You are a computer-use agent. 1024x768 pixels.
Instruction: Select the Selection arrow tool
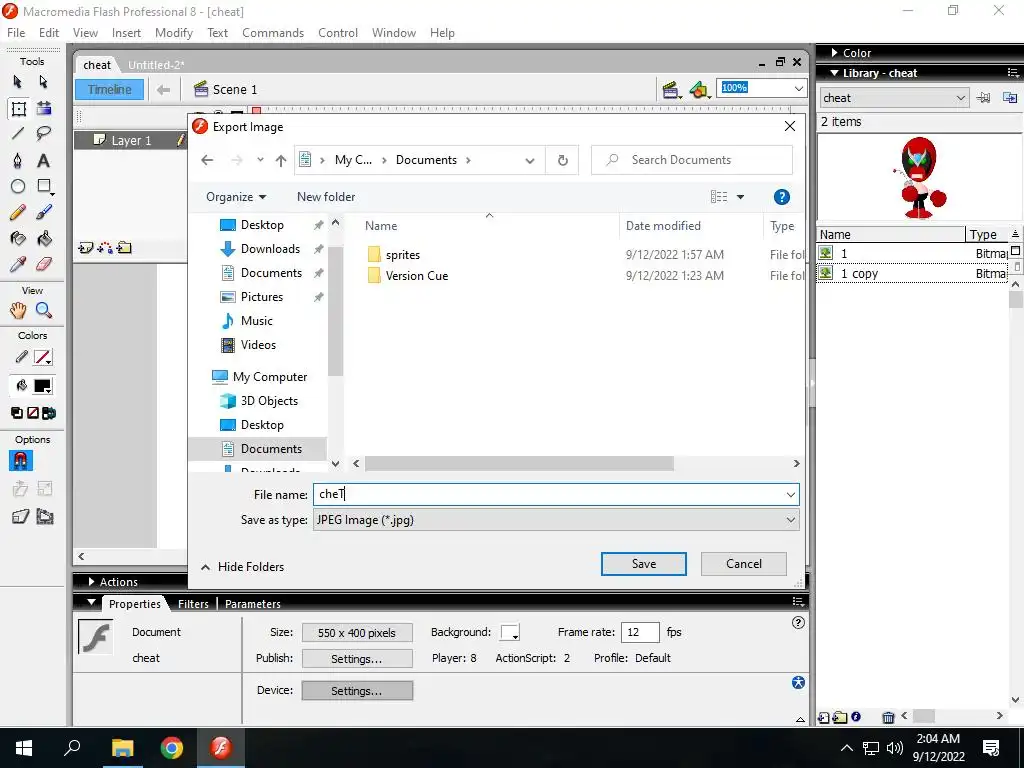18,82
